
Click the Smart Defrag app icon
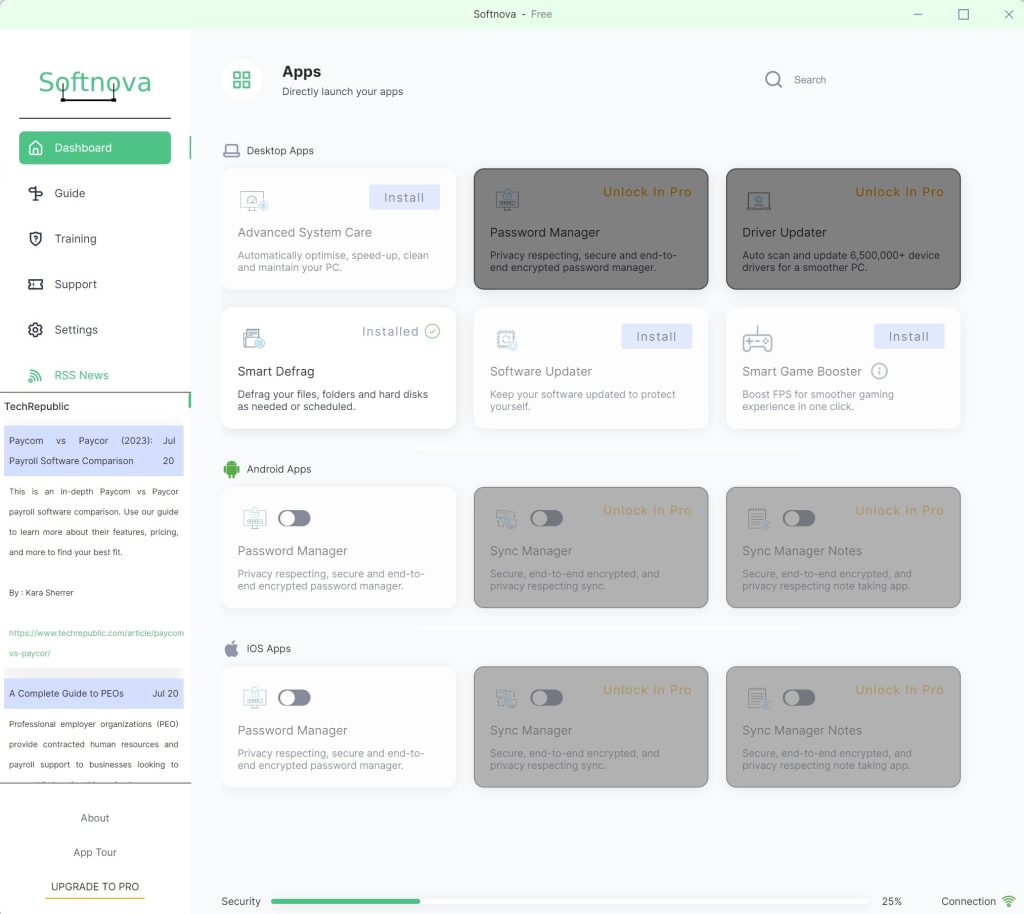point(253,338)
